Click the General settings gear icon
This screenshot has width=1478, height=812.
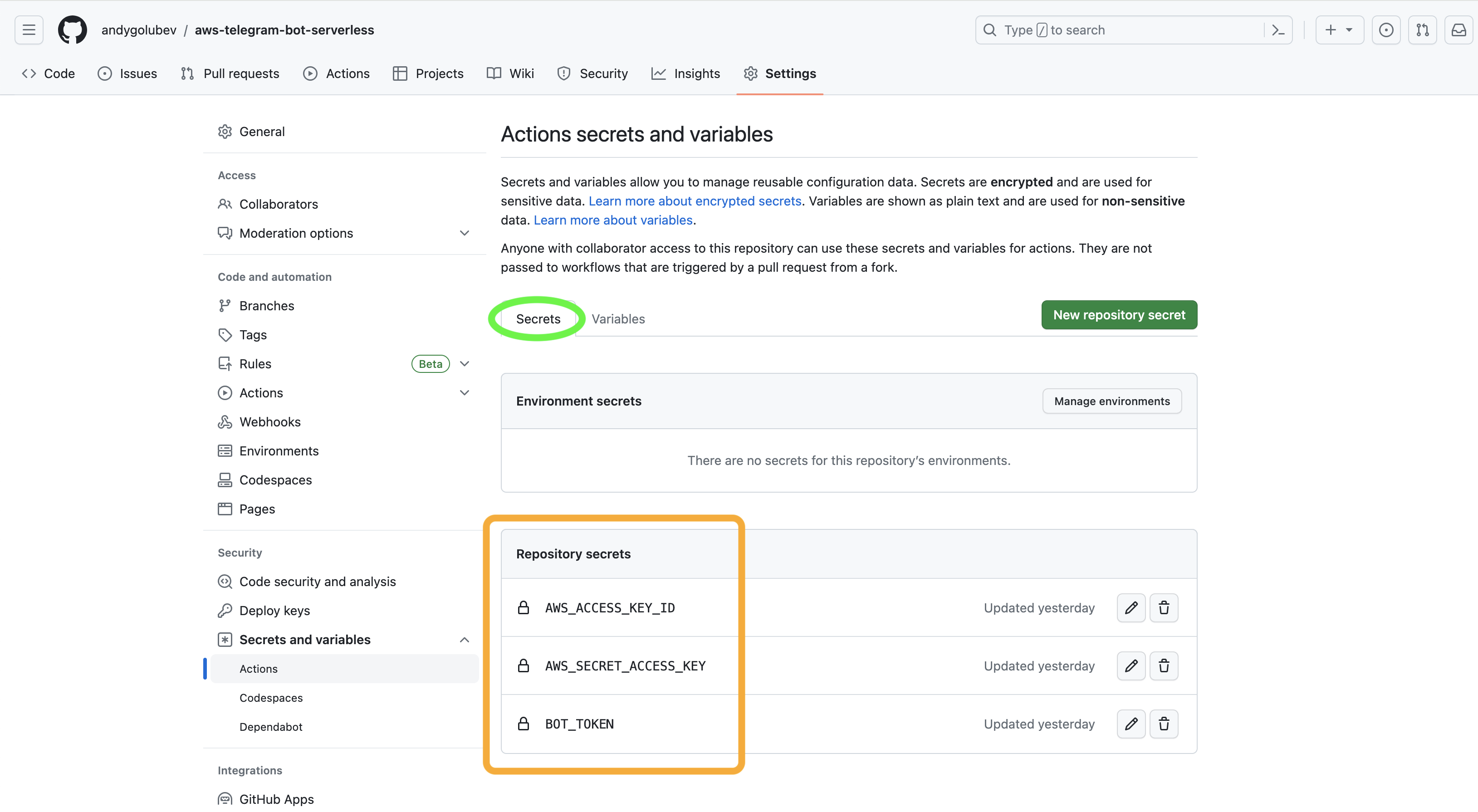tap(225, 132)
